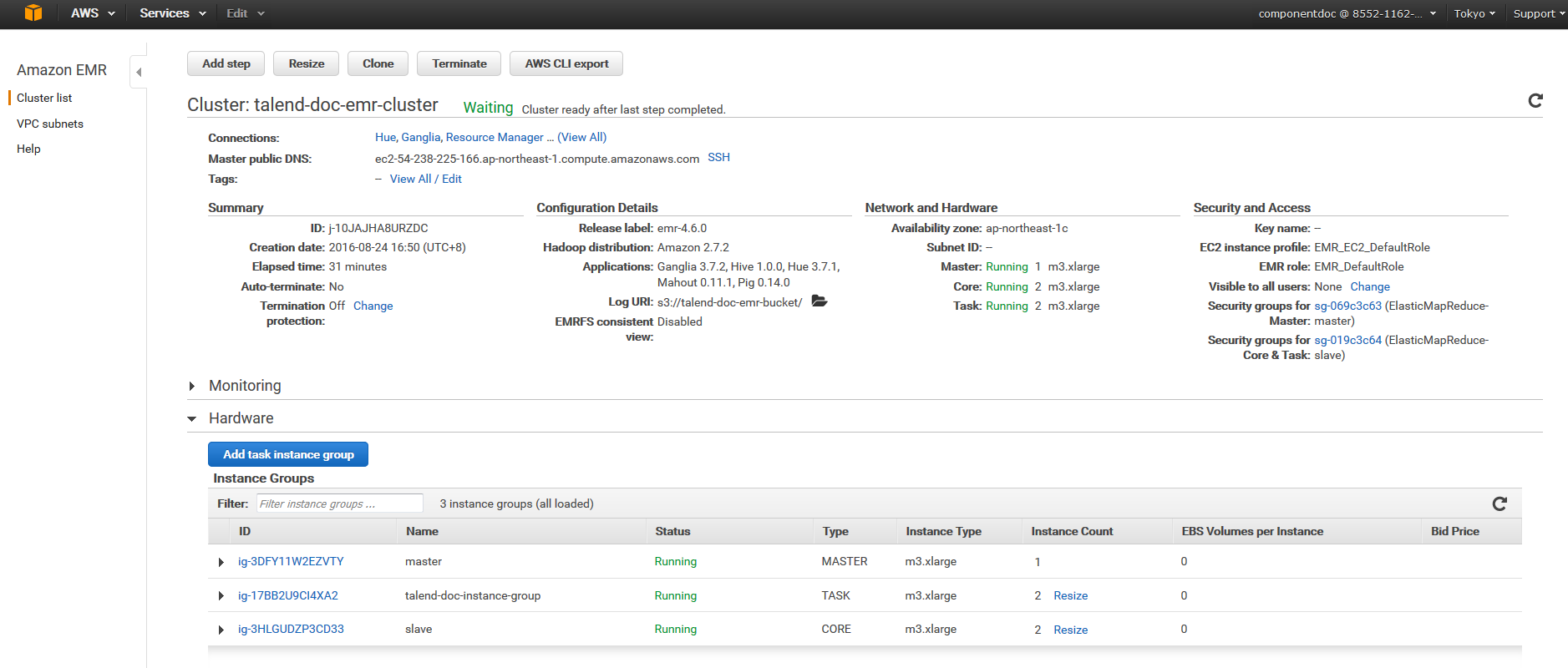1568x668 pixels.
Task: Click Add task instance group button
Action: tap(288, 454)
